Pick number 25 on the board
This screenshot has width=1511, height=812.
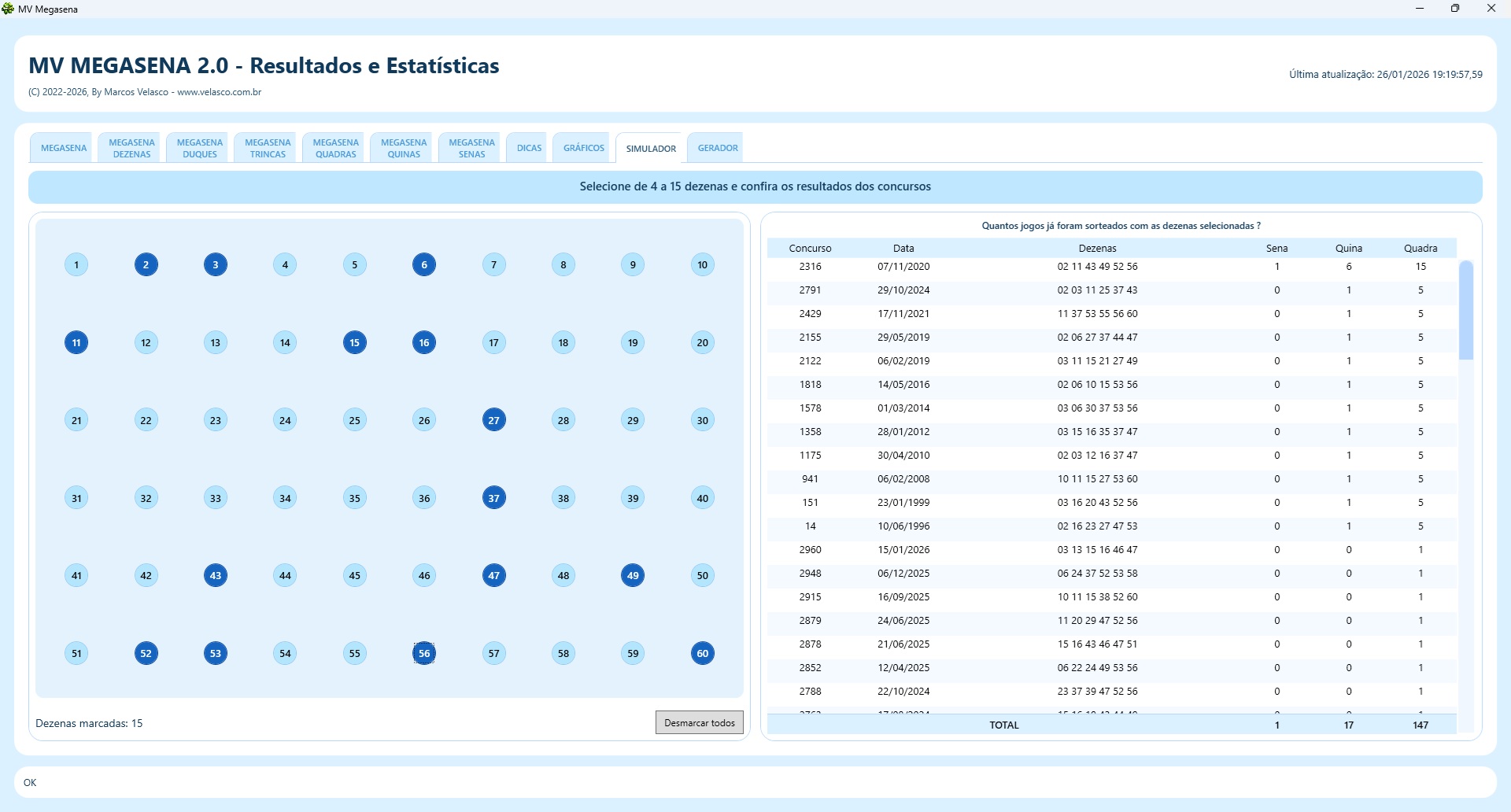[x=355, y=420]
